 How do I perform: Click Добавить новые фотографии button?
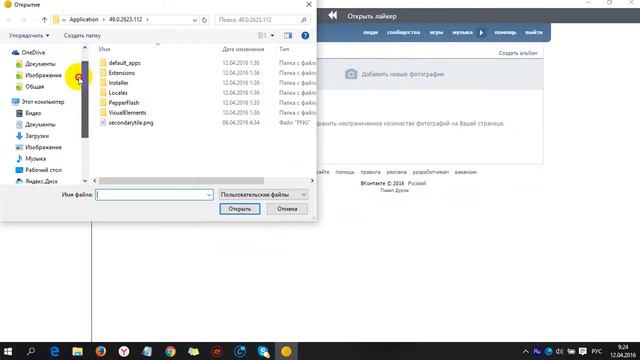[394, 74]
